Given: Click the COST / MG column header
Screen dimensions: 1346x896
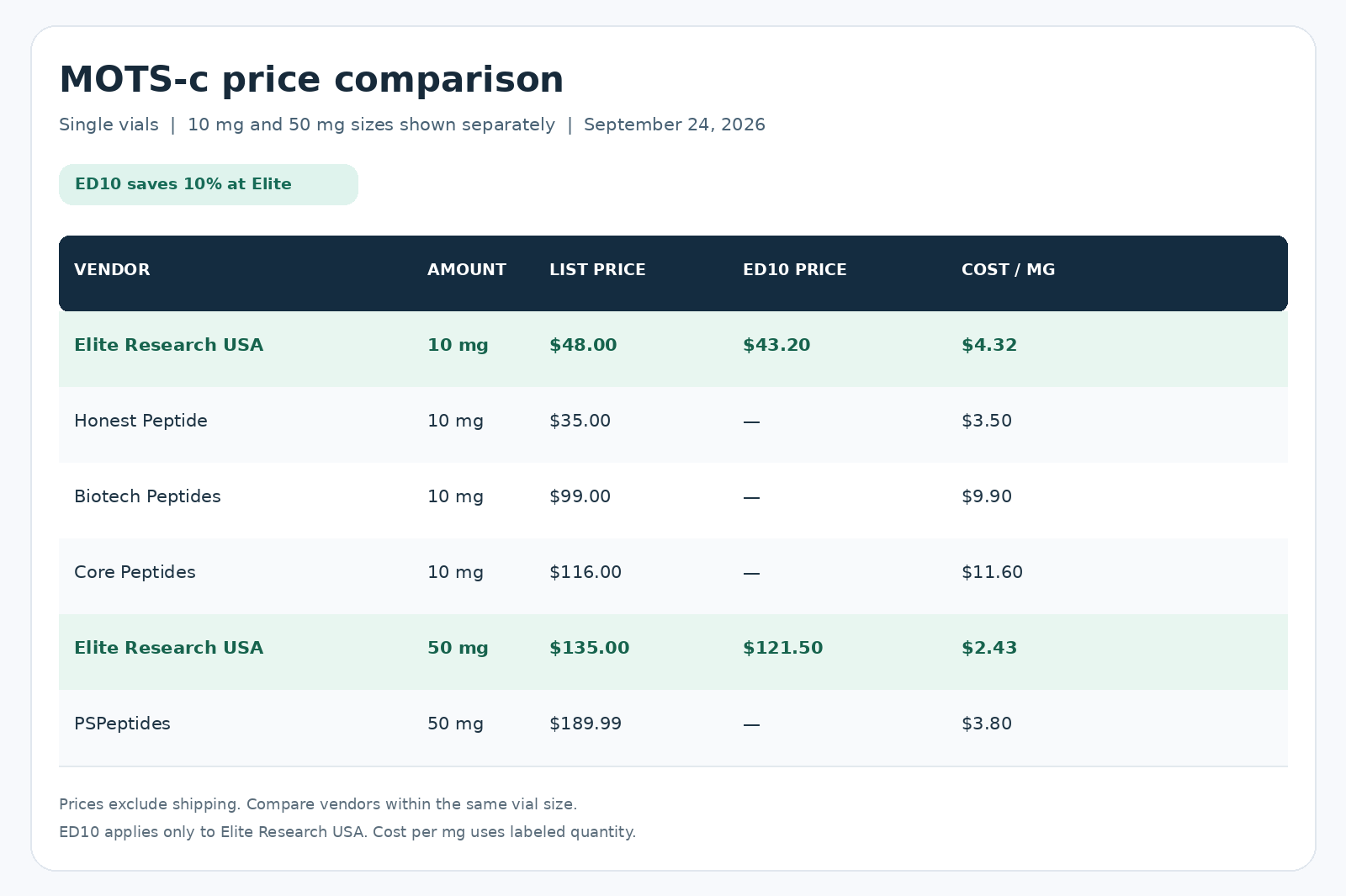Looking at the screenshot, I should (1008, 270).
